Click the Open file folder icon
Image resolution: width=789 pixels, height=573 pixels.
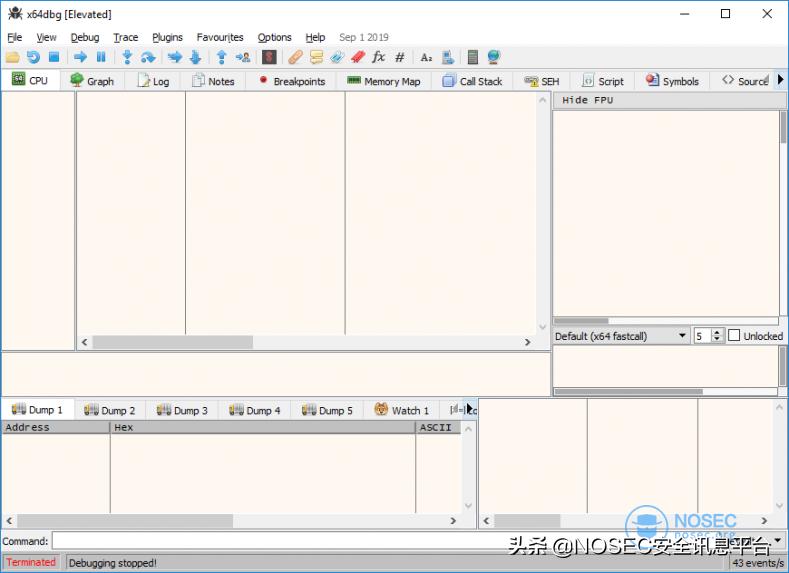pyautogui.click(x=12, y=58)
